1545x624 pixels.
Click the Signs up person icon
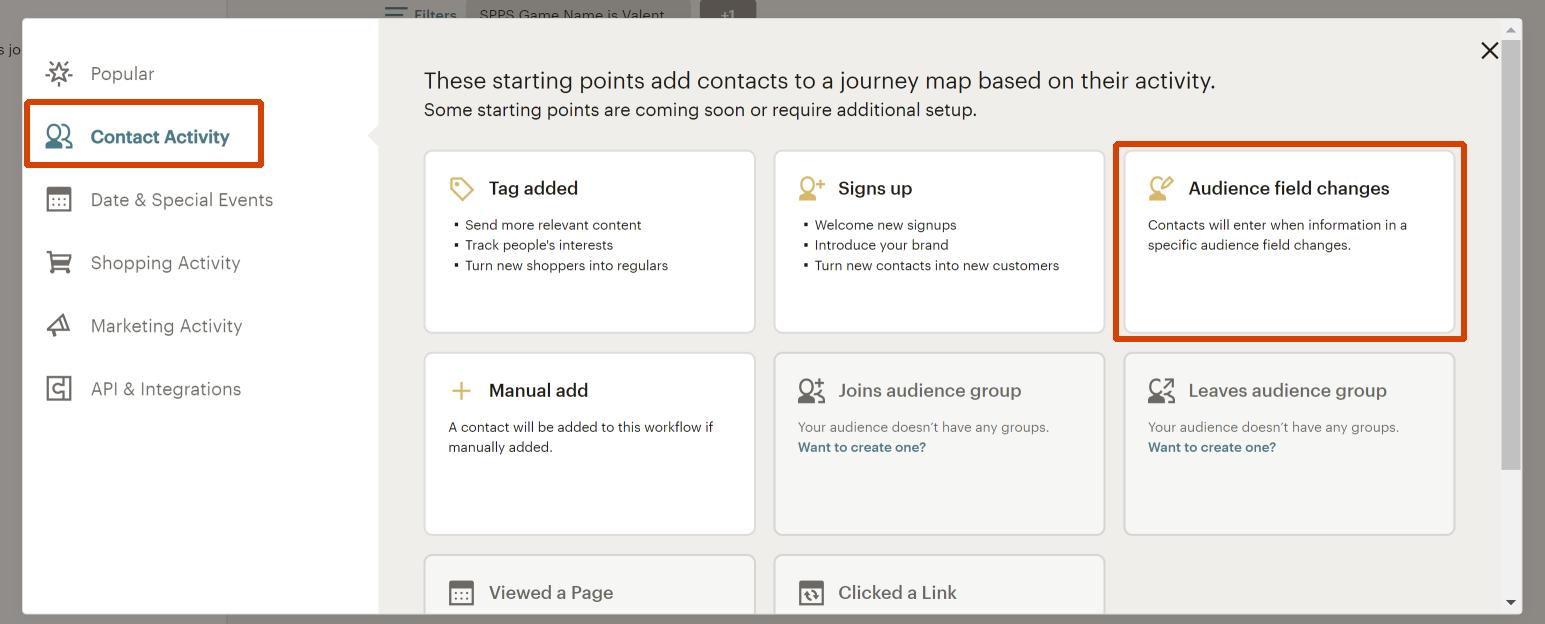click(x=811, y=188)
